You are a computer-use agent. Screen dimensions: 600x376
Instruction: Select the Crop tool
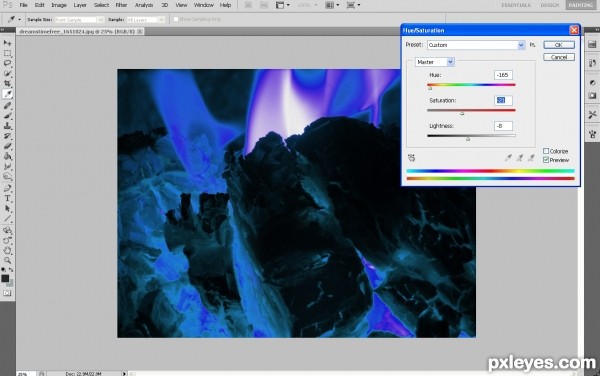point(7,83)
